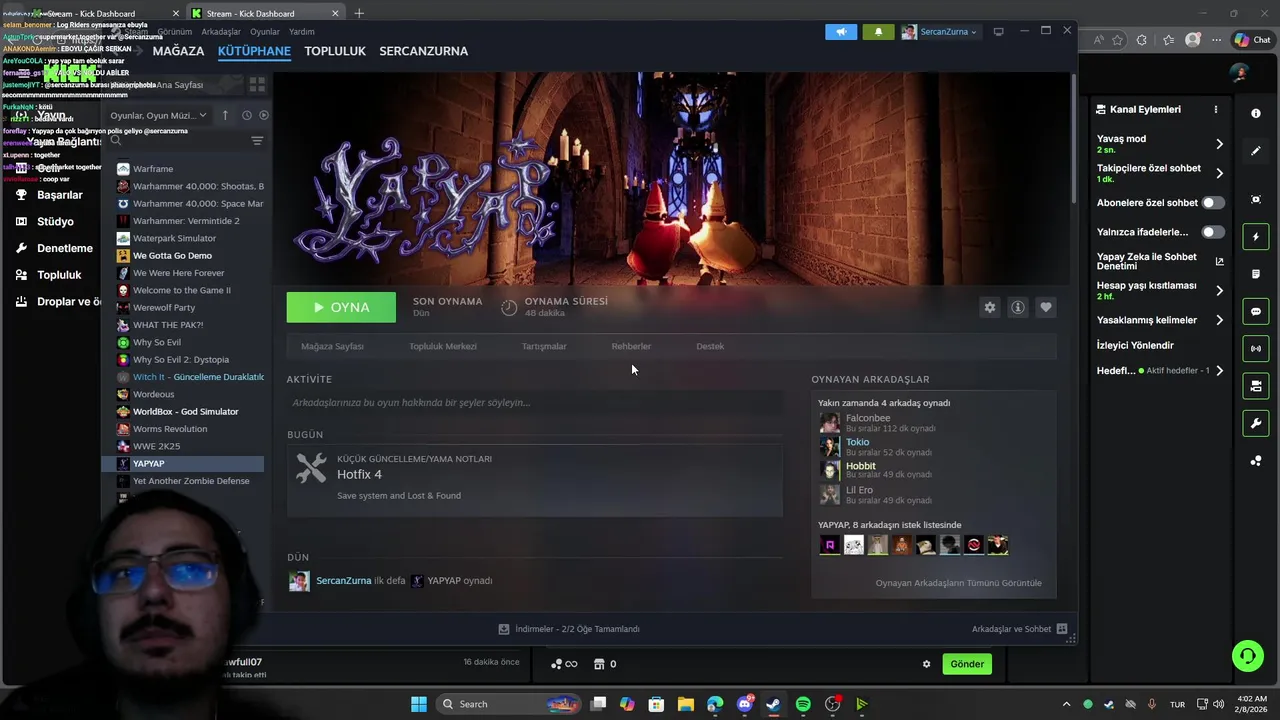The height and width of the screenshot is (720, 1280).
Task: Click the green Gönder send button
Action: pyautogui.click(x=967, y=664)
